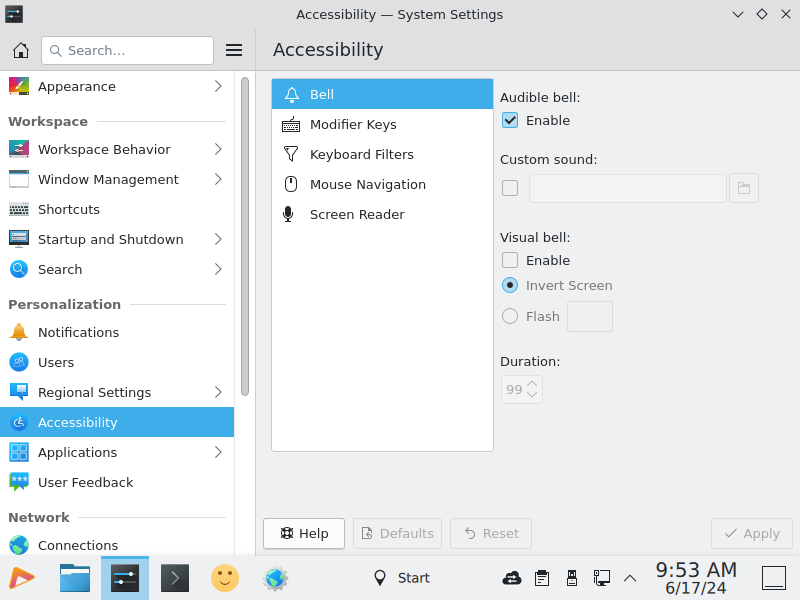Show hidden system tray icons arrow
This screenshot has width=800, height=600.
(630, 578)
